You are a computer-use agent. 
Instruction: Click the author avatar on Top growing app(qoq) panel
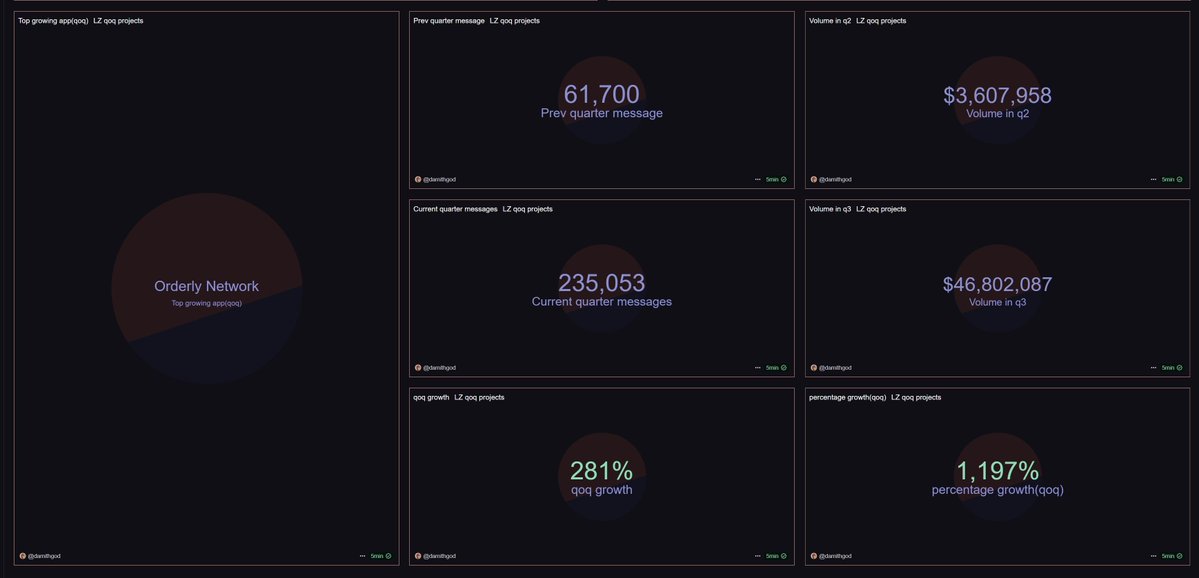point(23,556)
